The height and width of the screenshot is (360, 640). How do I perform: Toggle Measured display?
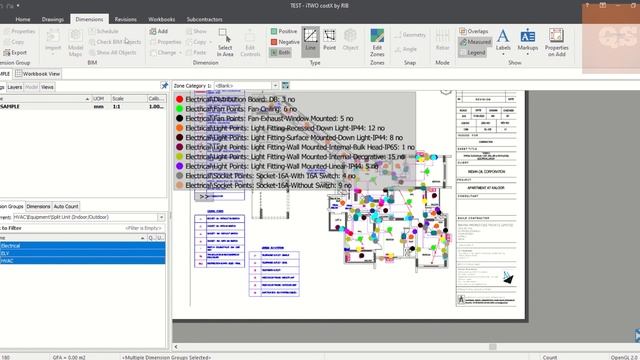[x=475, y=42]
